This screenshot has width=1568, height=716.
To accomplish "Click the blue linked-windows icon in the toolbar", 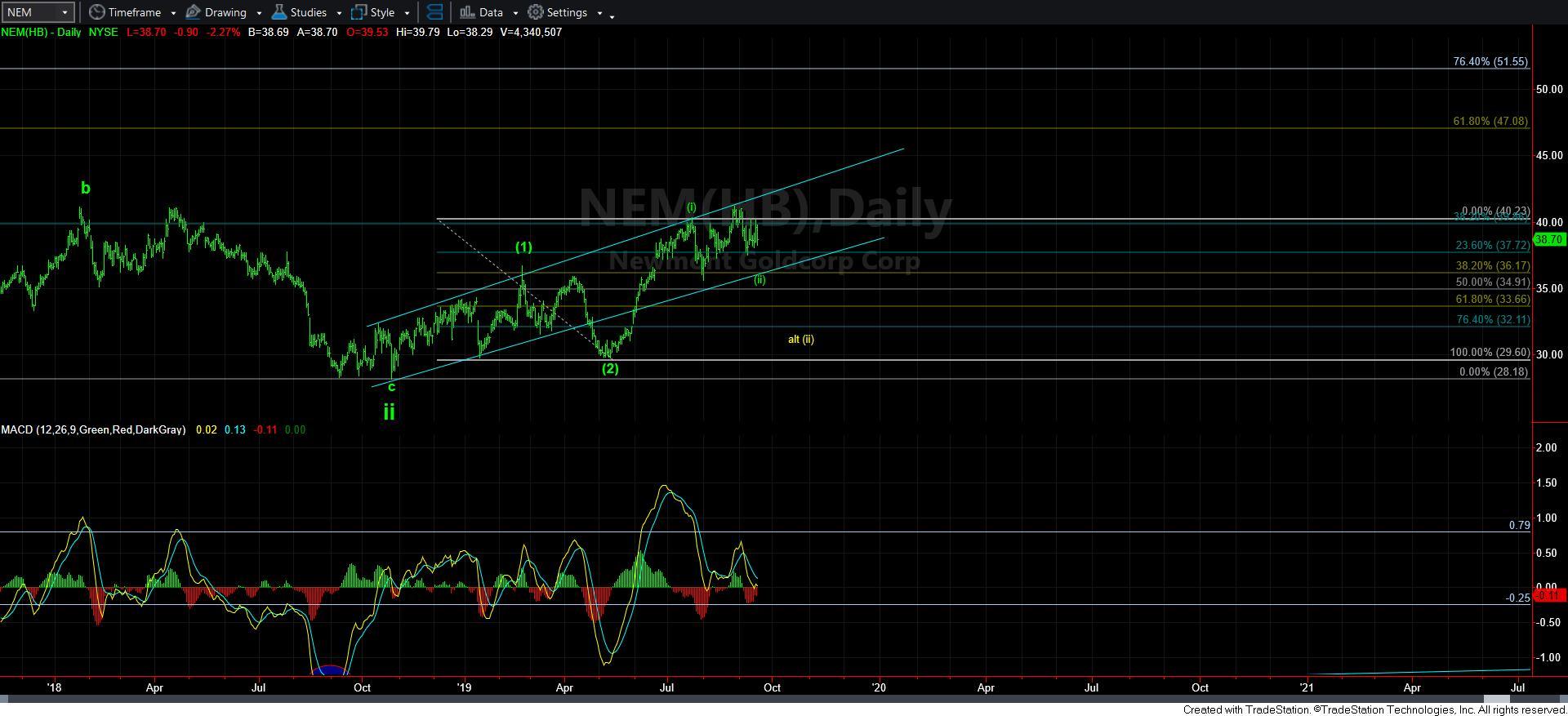I will (434, 12).
